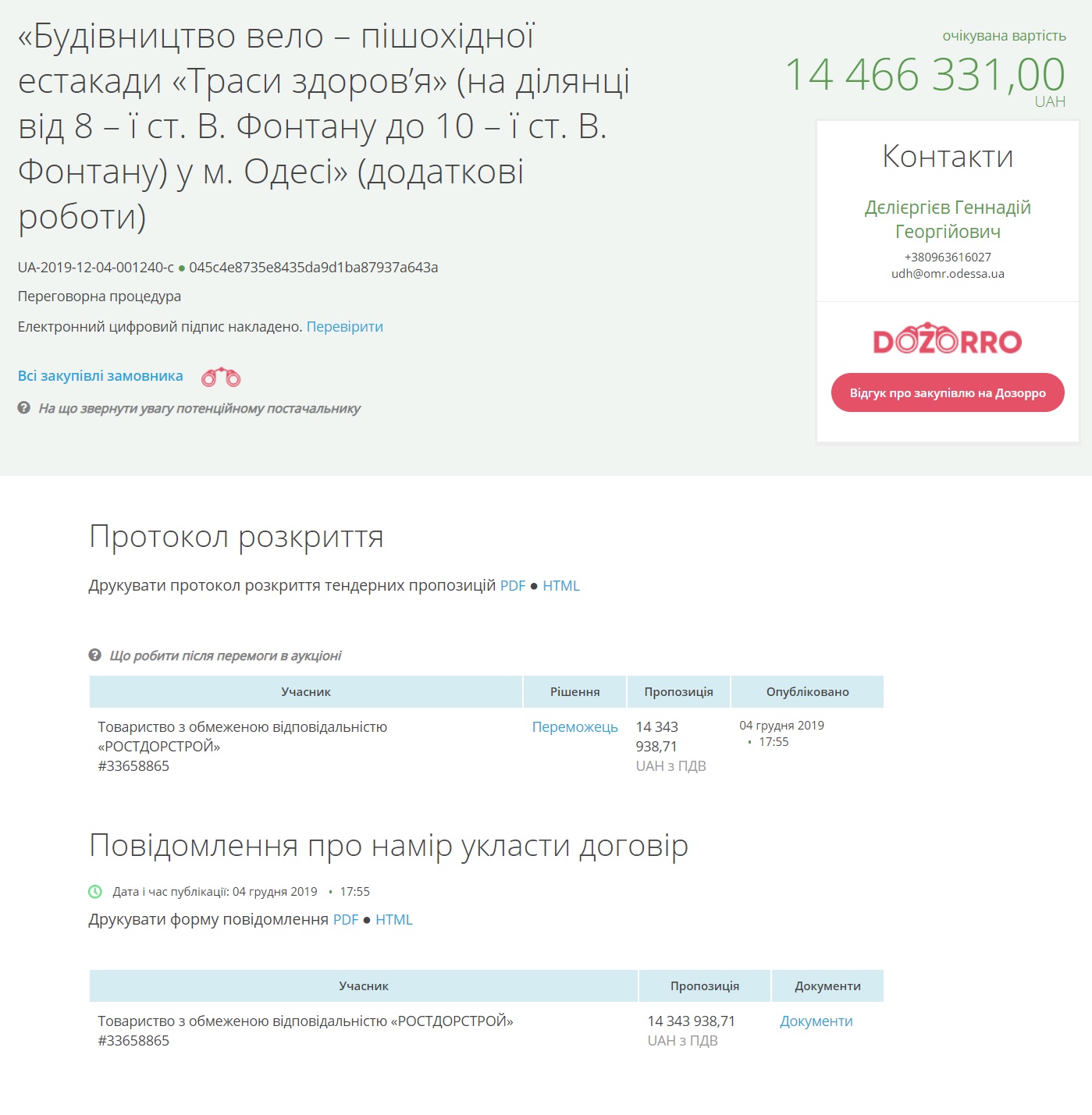Screen dimensions: 1092x1115
Task: Click the green clock icon by publication date
Action: (x=95, y=891)
